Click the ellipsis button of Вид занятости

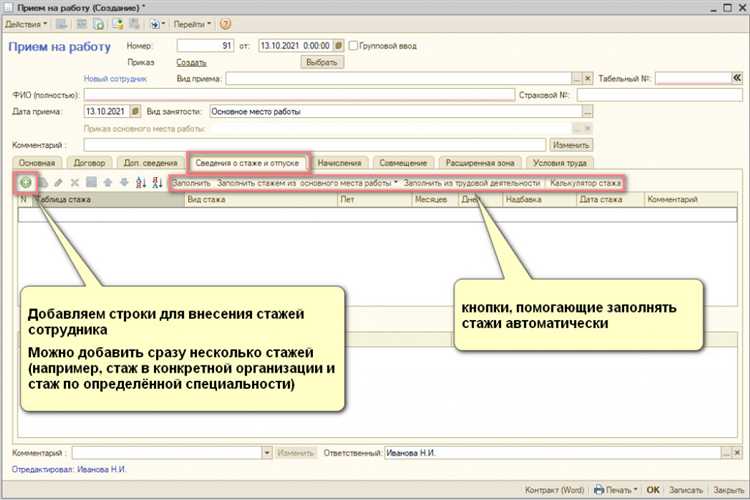587,112
